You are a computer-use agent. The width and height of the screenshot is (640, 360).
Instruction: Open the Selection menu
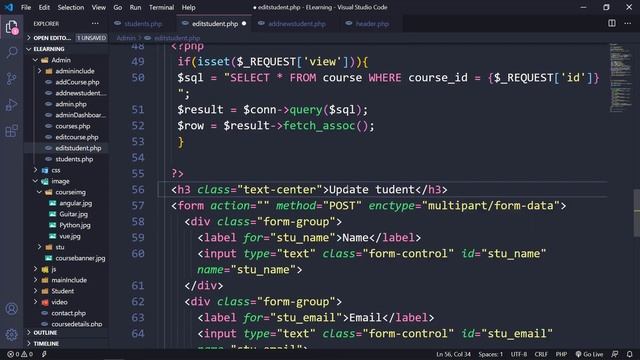pyautogui.click(x=71, y=7)
